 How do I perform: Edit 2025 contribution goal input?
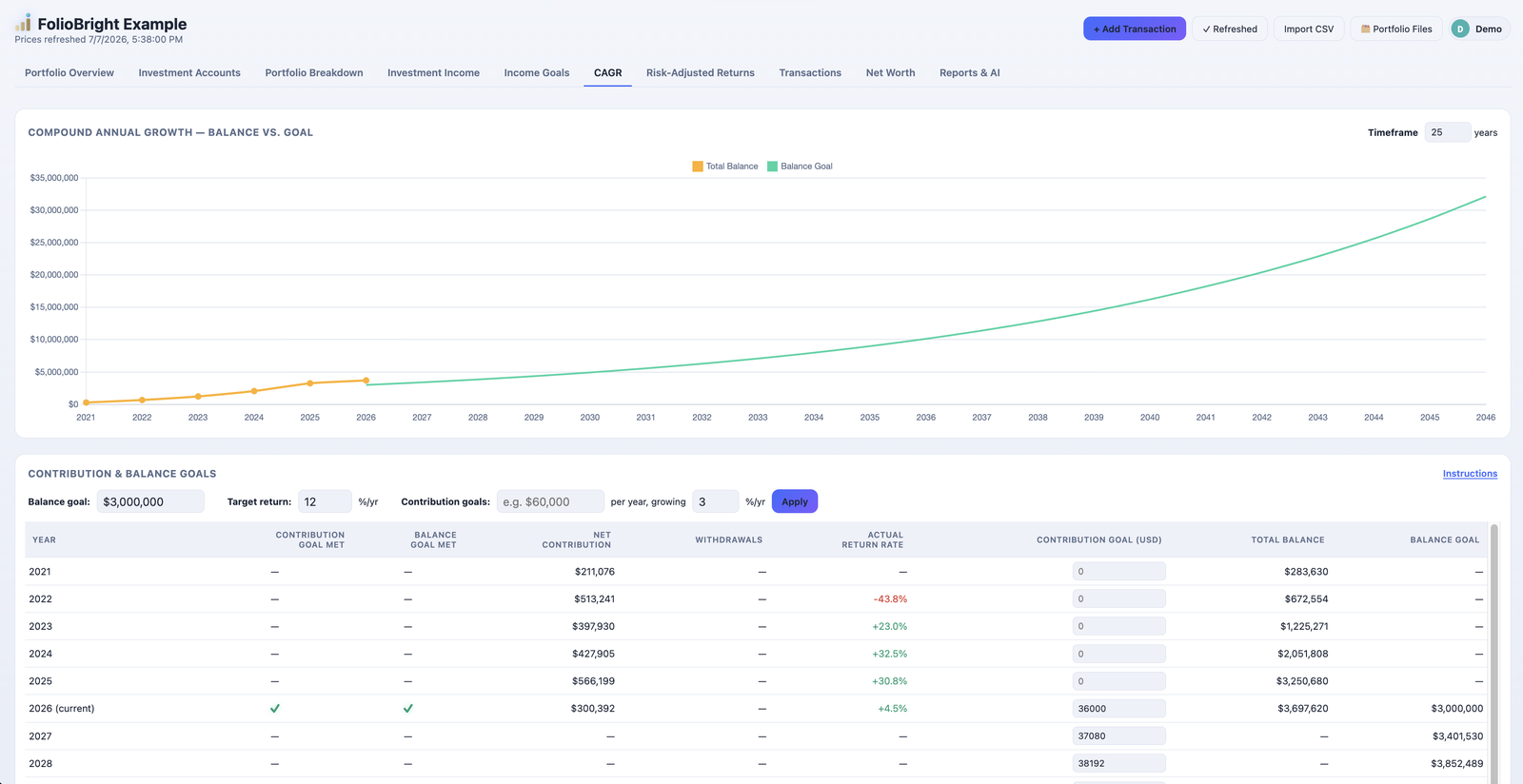(x=1118, y=681)
